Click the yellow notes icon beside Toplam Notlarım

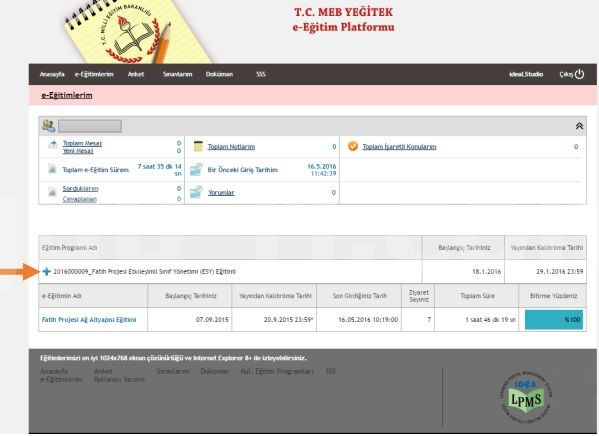pos(198,146)
